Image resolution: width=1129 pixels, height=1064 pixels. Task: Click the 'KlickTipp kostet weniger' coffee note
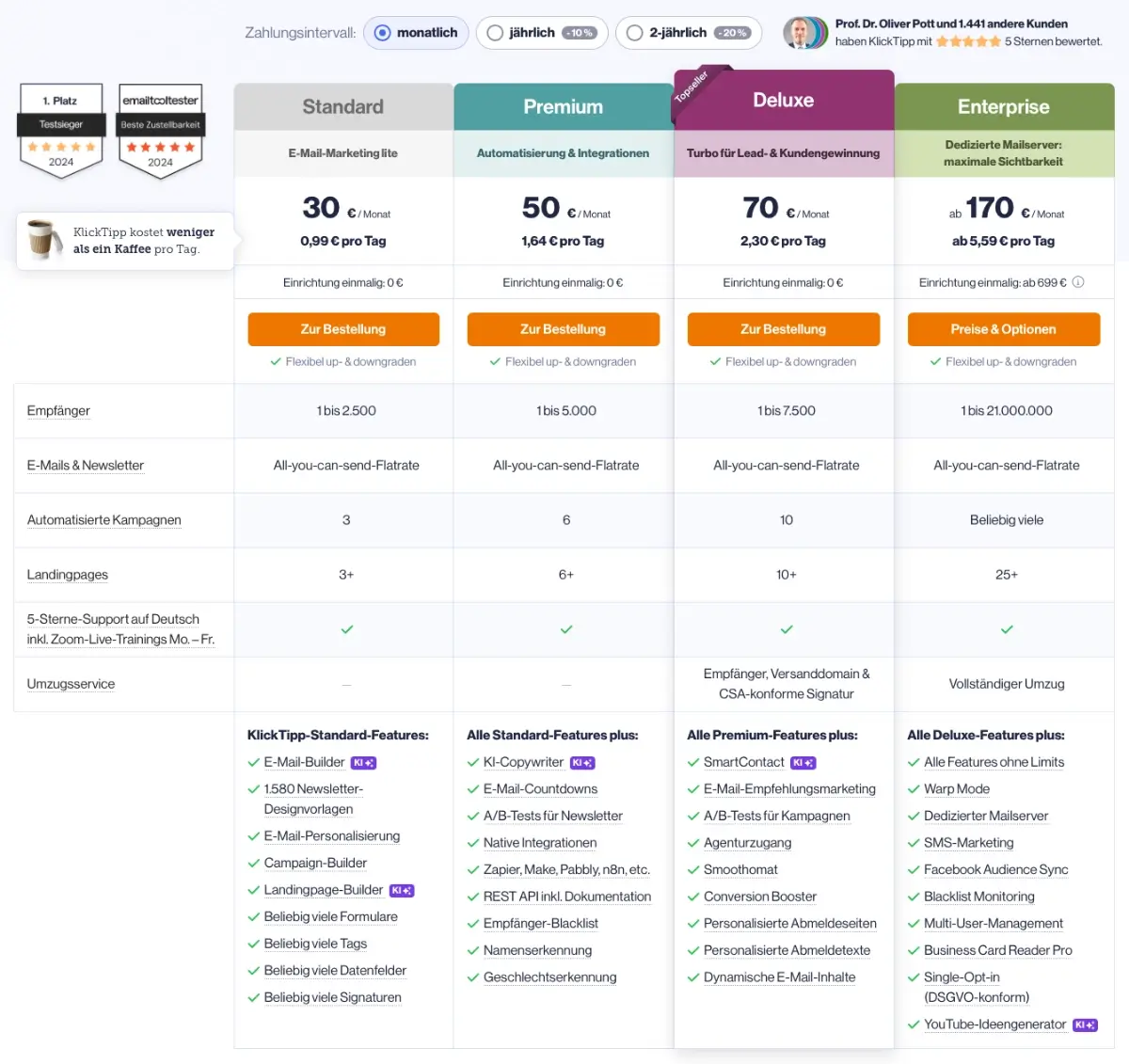coord(144,241)
